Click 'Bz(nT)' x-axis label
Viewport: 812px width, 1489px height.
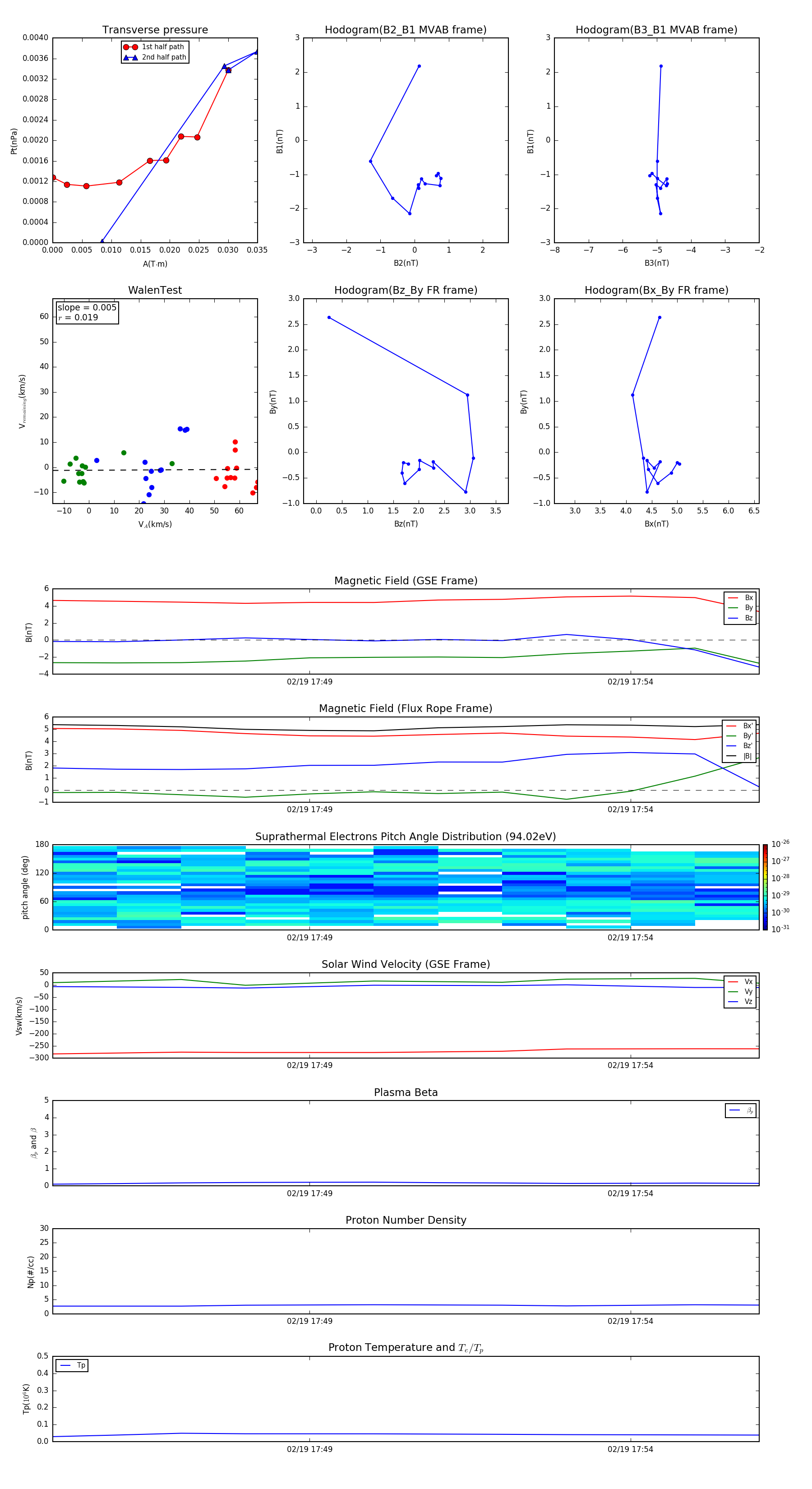[x=406, y=524]
